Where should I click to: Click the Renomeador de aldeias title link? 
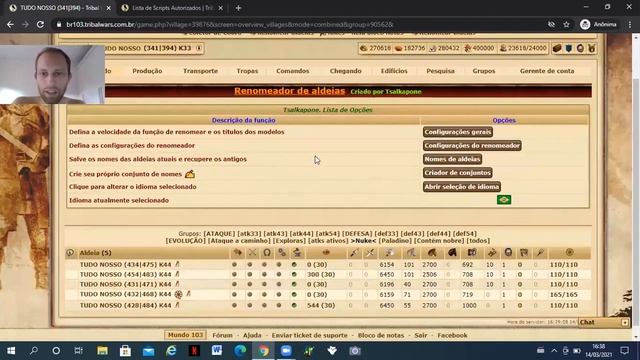tap(289, 91)
